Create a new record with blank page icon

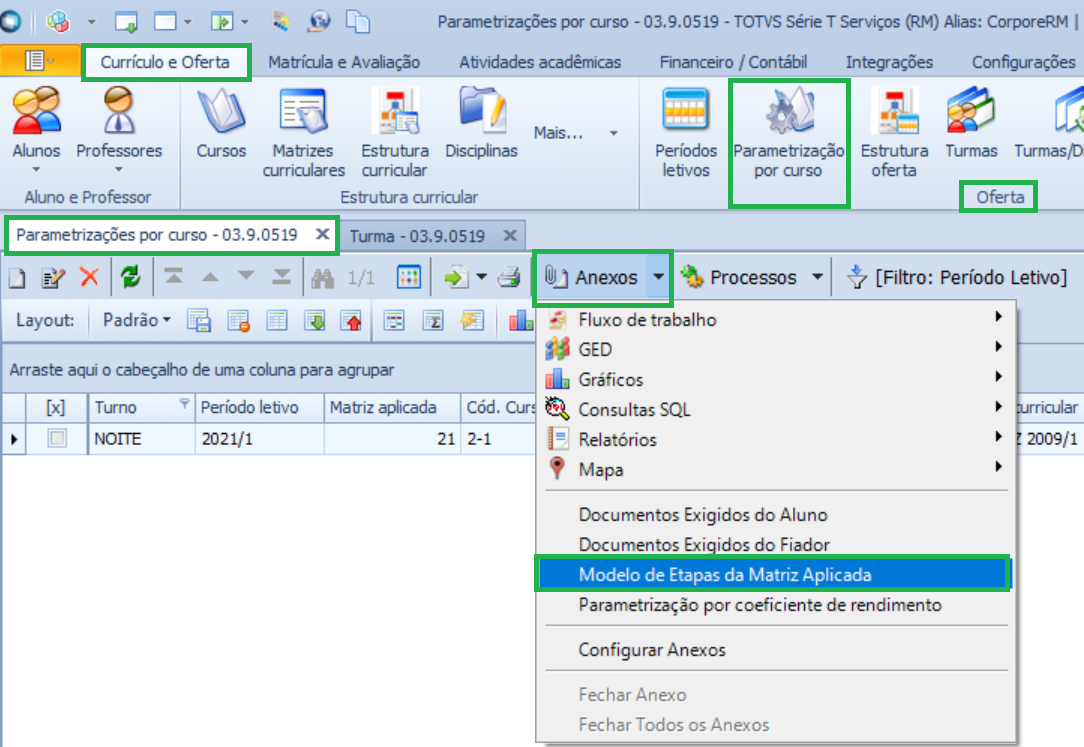(x=17, y=278)
